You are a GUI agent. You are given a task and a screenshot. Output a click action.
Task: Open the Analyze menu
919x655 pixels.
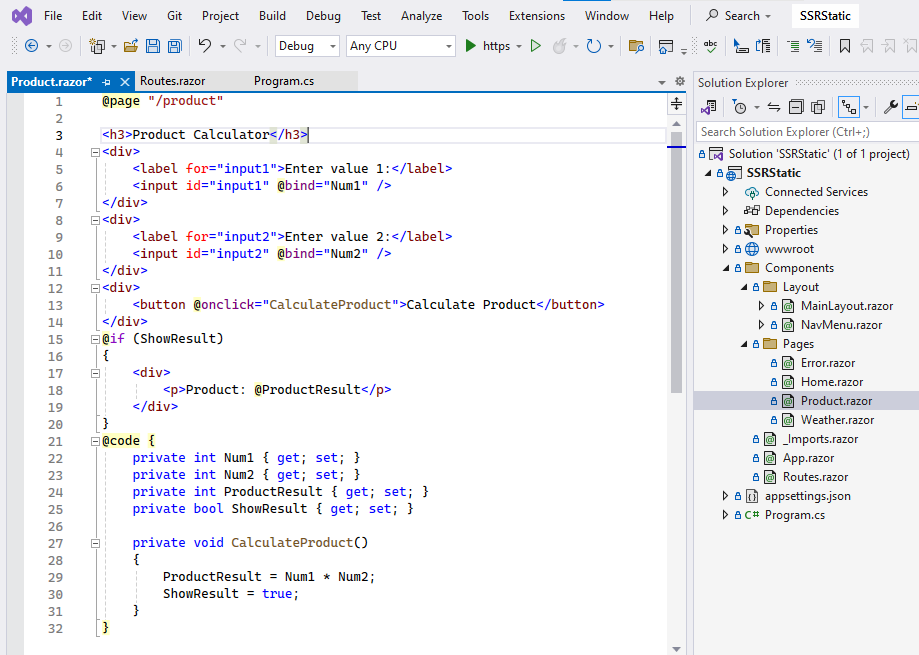click(421, 16)
